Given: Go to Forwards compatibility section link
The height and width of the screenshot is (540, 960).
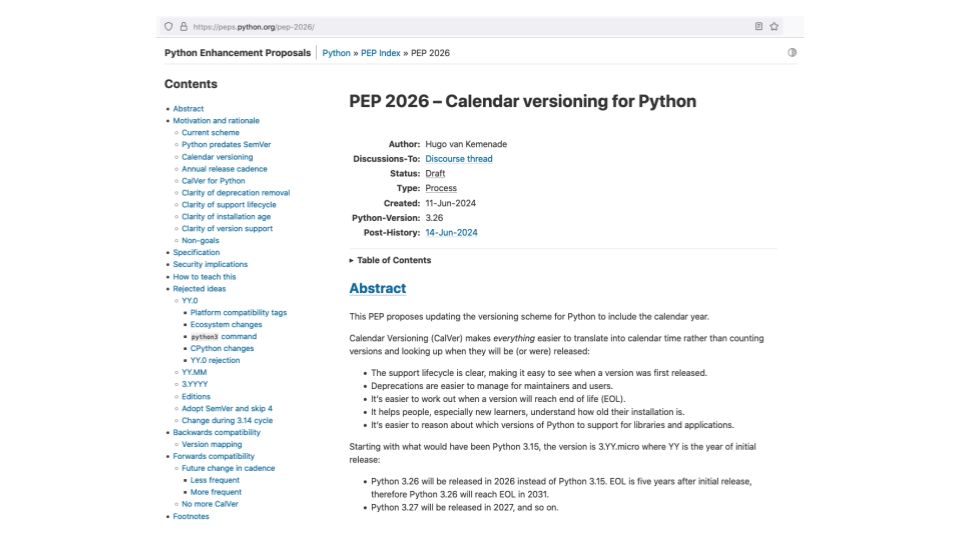Looking at the screenshot, I should point(213,456).
